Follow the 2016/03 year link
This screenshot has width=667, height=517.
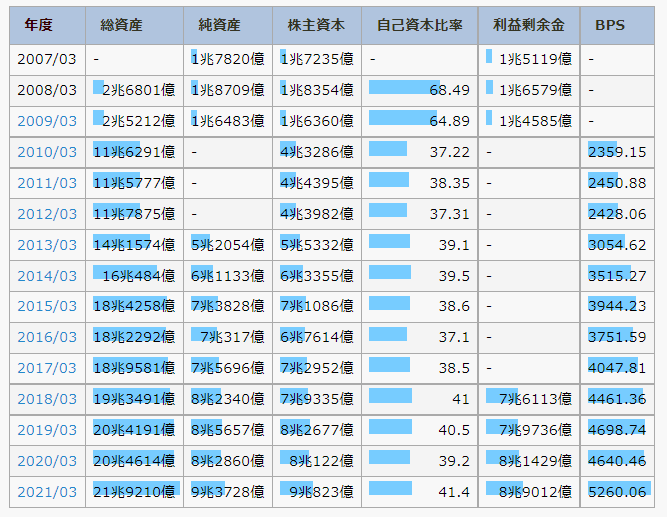point(47,337)
